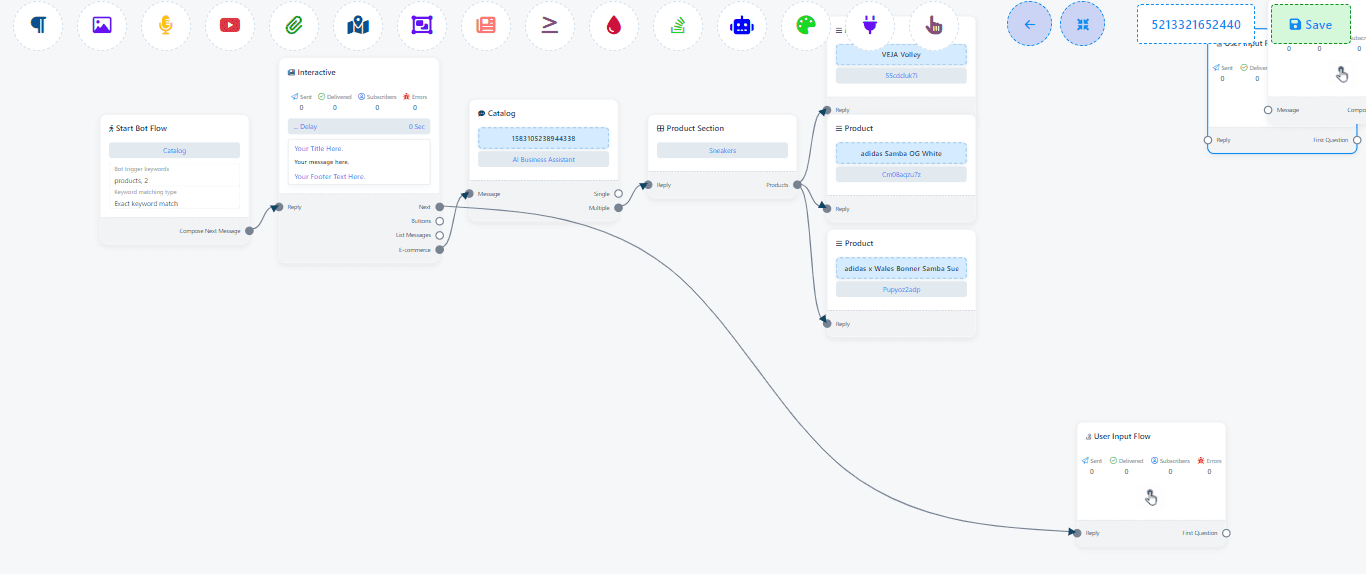Viewport: 1366px width, 574px height.
Task: Go back using the left arrow button
Action: click(1030, 24)
